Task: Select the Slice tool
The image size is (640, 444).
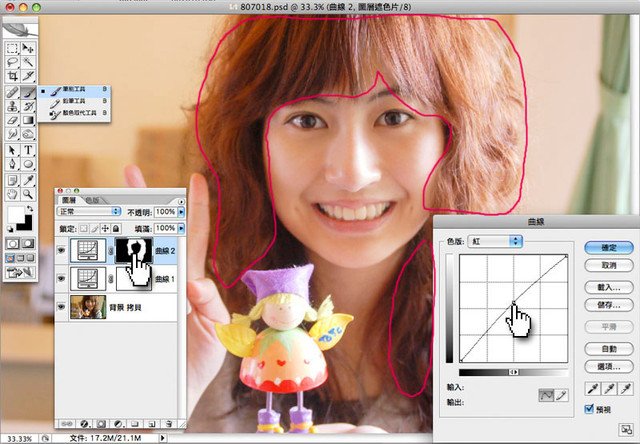Action: (x=28, y=76)
